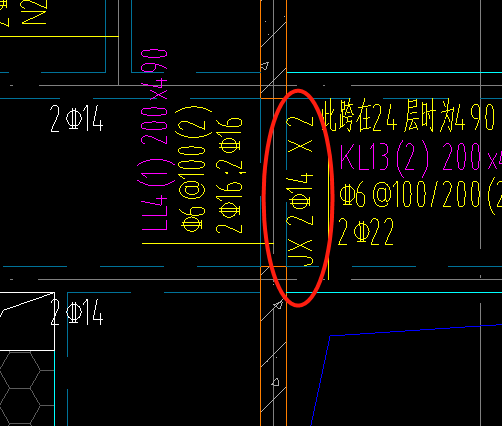This screenshot has height=426, width=502.
Task: Click the lower white '2Φ14' text near hatch
Action: [x=77, y=312]
